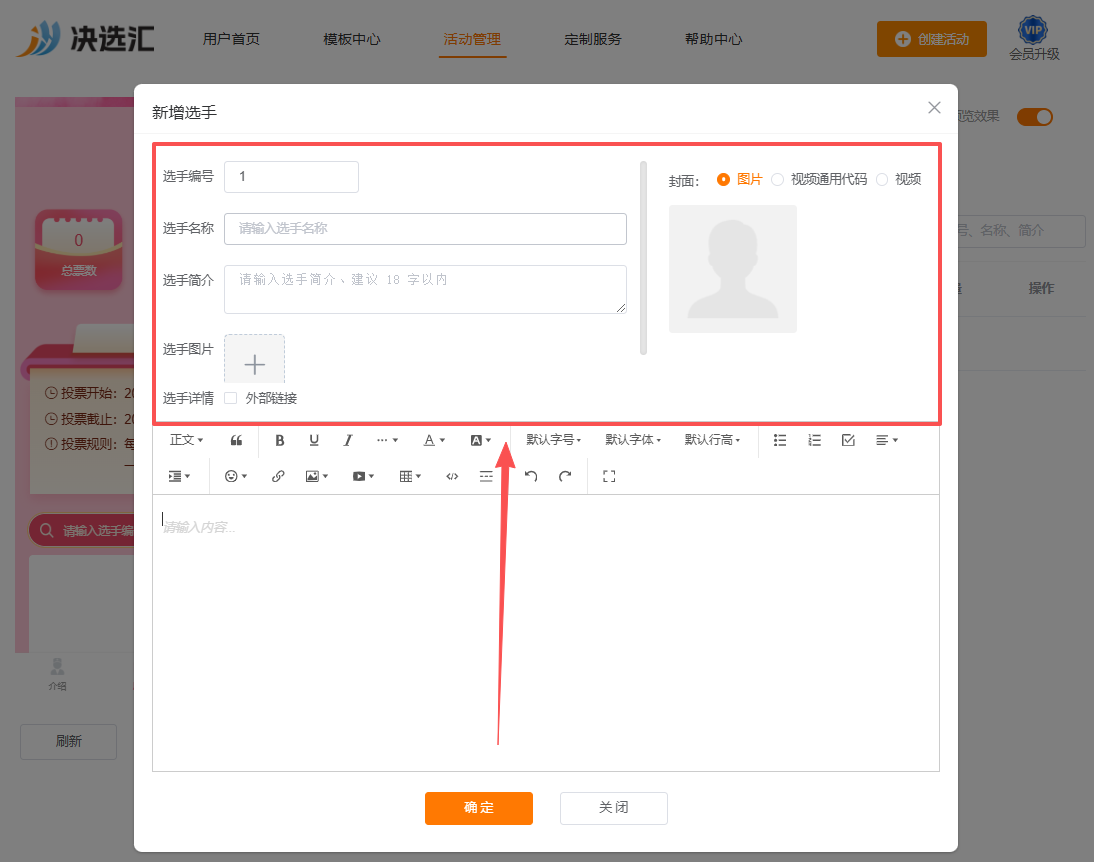Viewport: 1094px width, 862px height.
Task: Open the 模板中心 nav item
Action: 352,39
